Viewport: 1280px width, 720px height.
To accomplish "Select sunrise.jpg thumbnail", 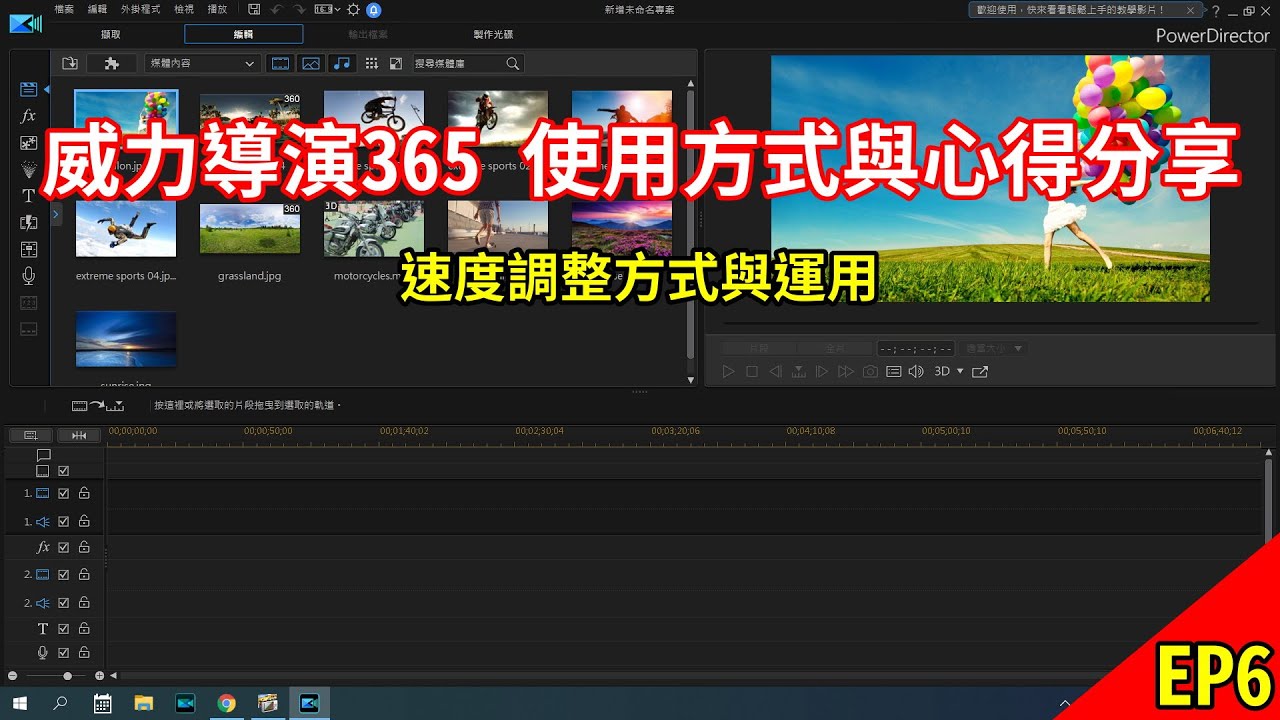I will tap(126, 339).
